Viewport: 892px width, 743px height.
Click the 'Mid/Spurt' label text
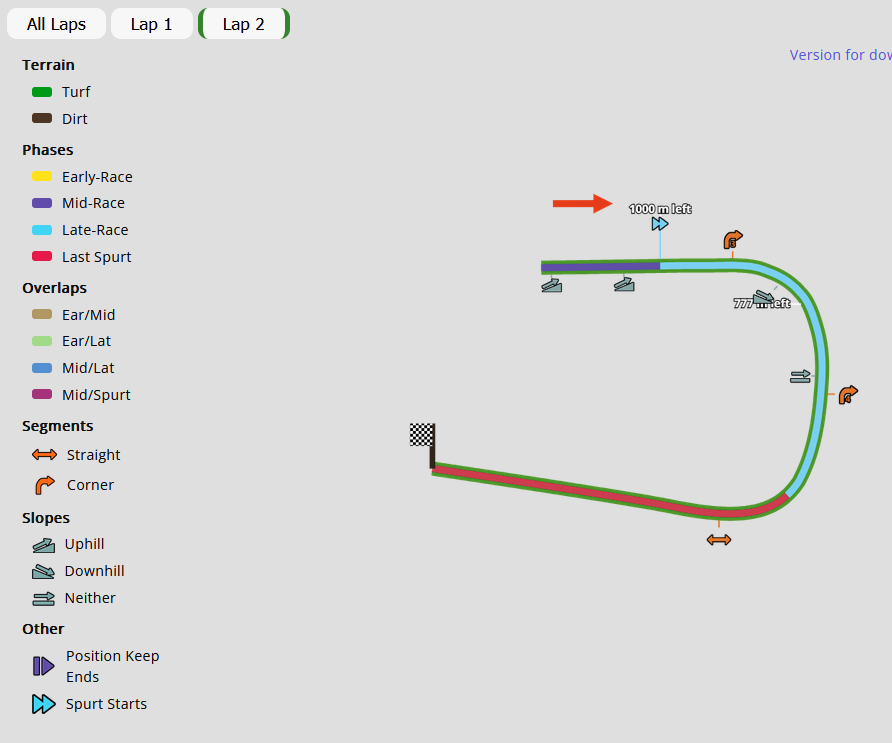pyautogui.click(x=96, y=395)
